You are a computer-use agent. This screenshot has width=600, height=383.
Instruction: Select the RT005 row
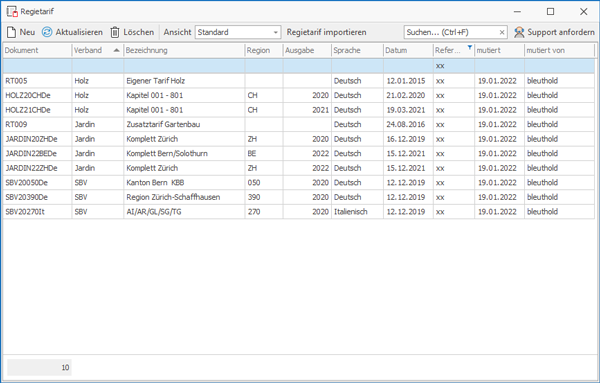click(x=298, y=81)
